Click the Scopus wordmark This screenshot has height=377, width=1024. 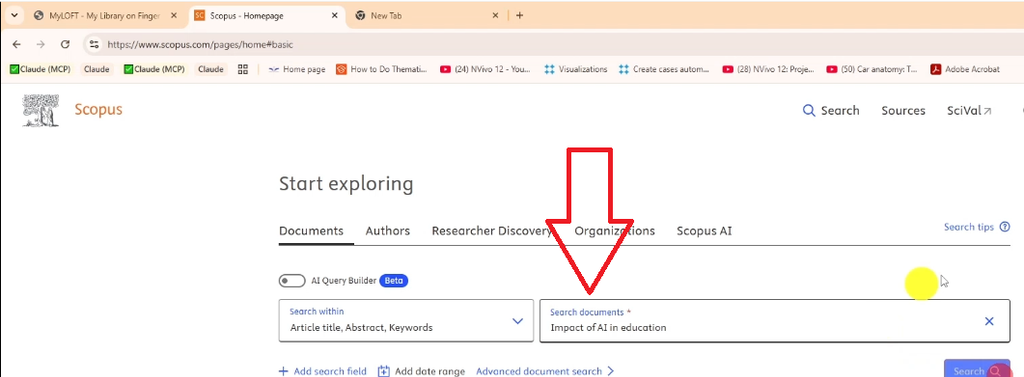tap(99, 109)
